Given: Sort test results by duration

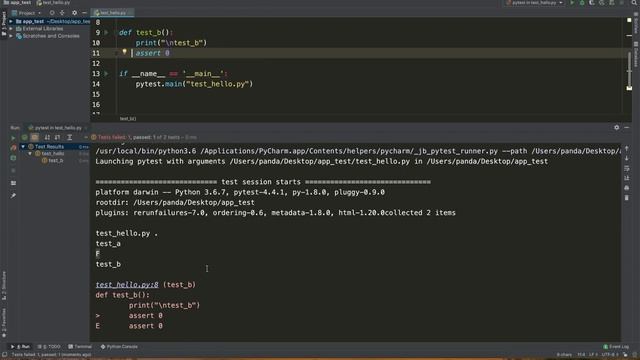Looking at the screenshot, I should coord(57,138).
